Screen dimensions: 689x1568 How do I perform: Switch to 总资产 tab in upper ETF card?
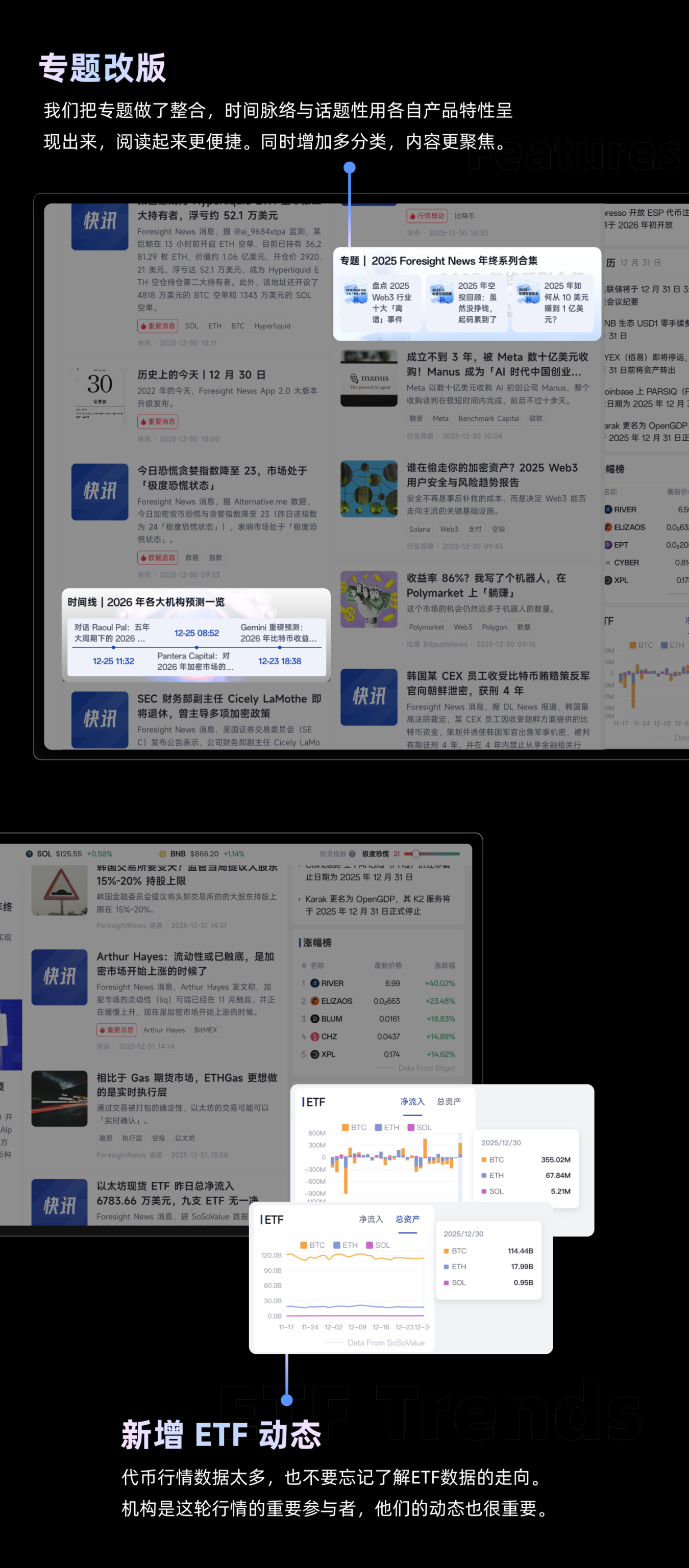click(449, 1101)
